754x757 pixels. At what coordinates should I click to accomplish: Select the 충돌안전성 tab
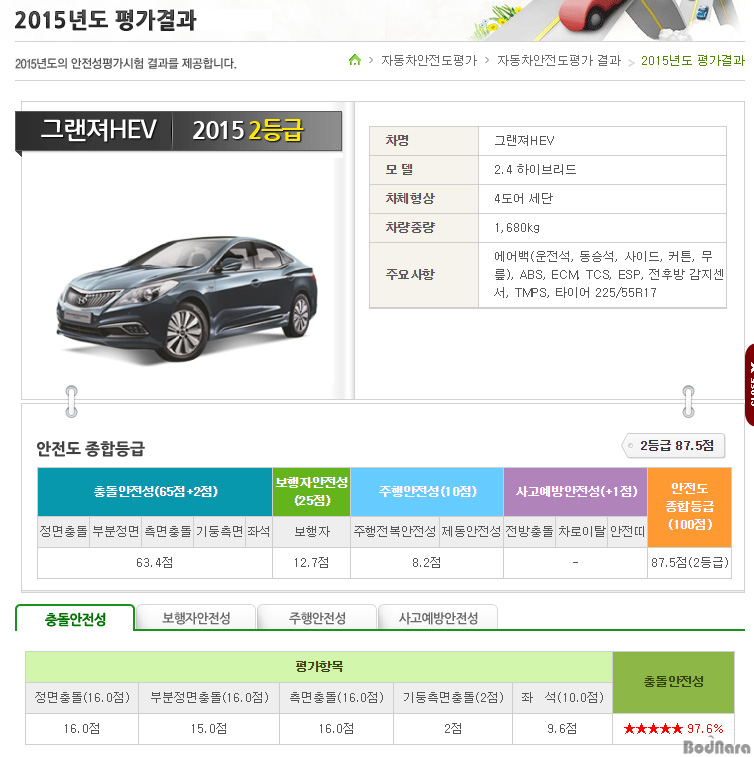coord(75,618)
